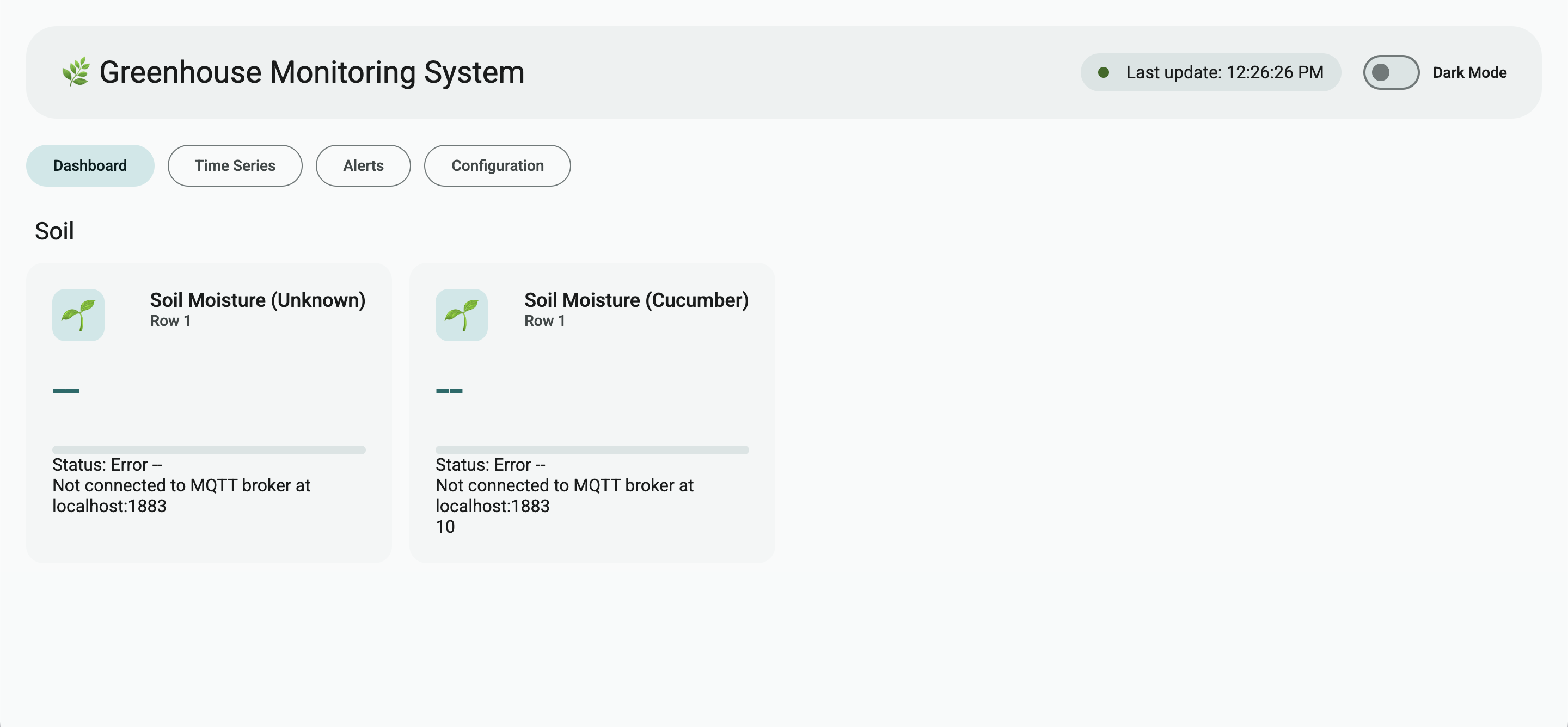Screen dimensions: 1568x727
Task: Open the Configuration page
Action: pyautogui.click(x=497, y=165)
